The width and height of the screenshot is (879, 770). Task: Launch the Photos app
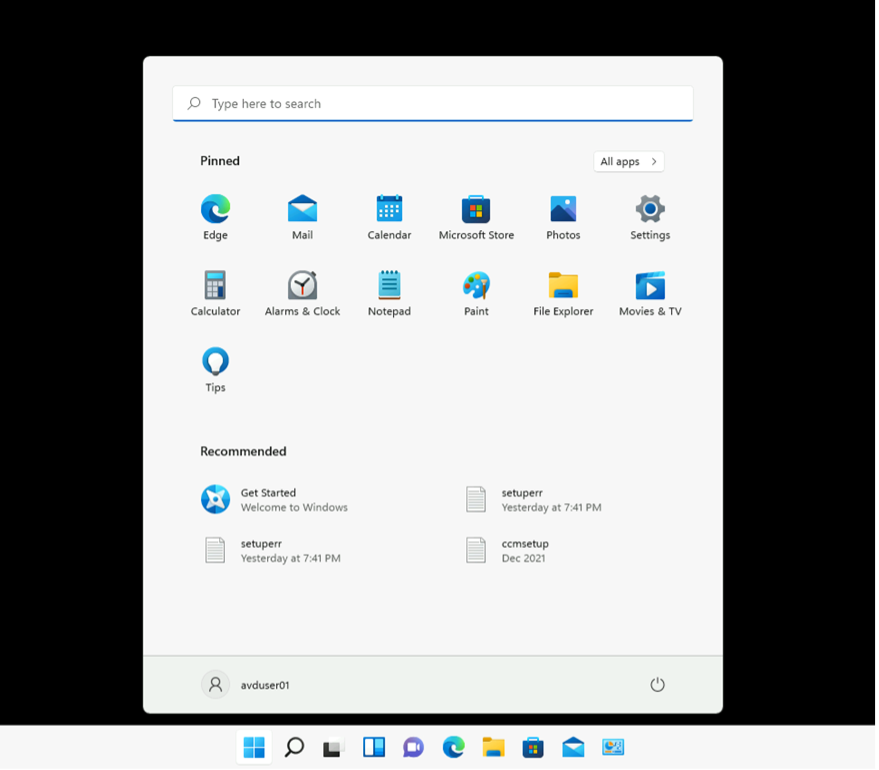[563, 217]
